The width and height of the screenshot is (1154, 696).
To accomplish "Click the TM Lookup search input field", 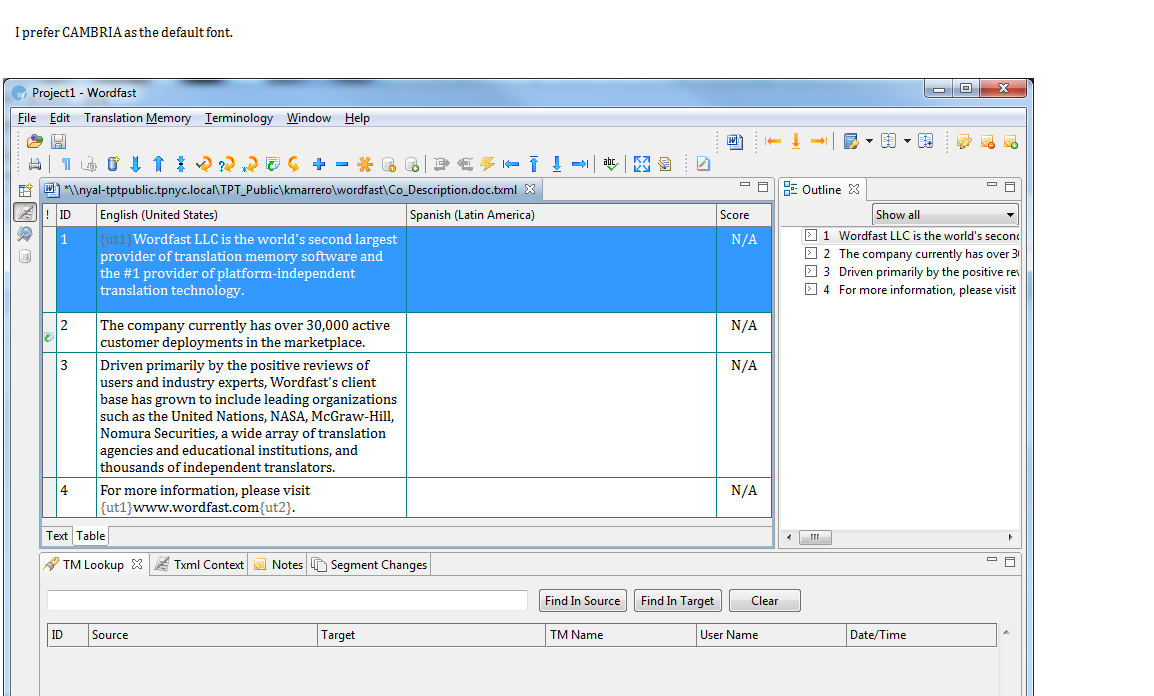I will (287, 601).
